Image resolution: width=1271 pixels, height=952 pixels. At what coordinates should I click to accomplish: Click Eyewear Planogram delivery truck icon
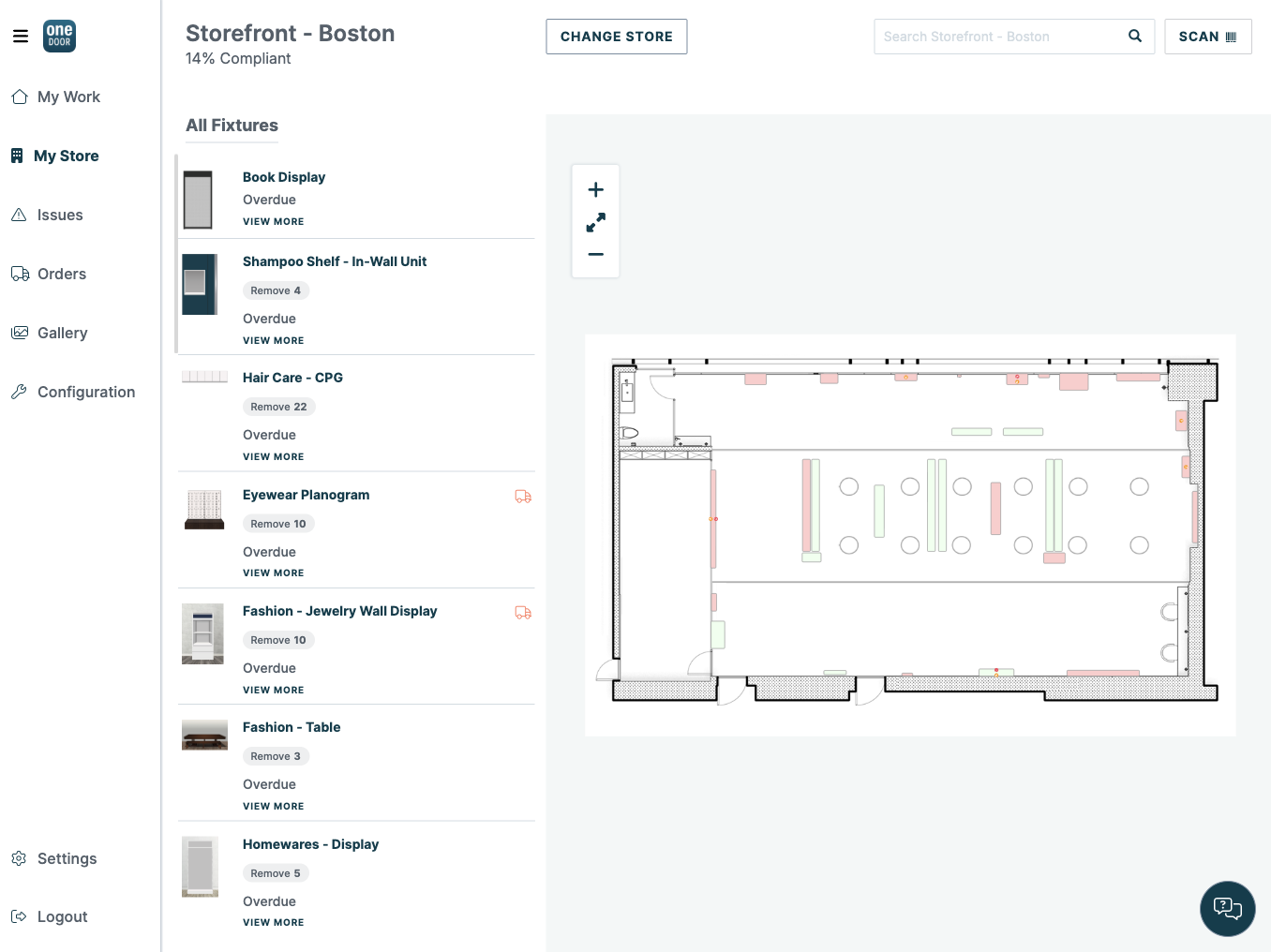(523, 497)
